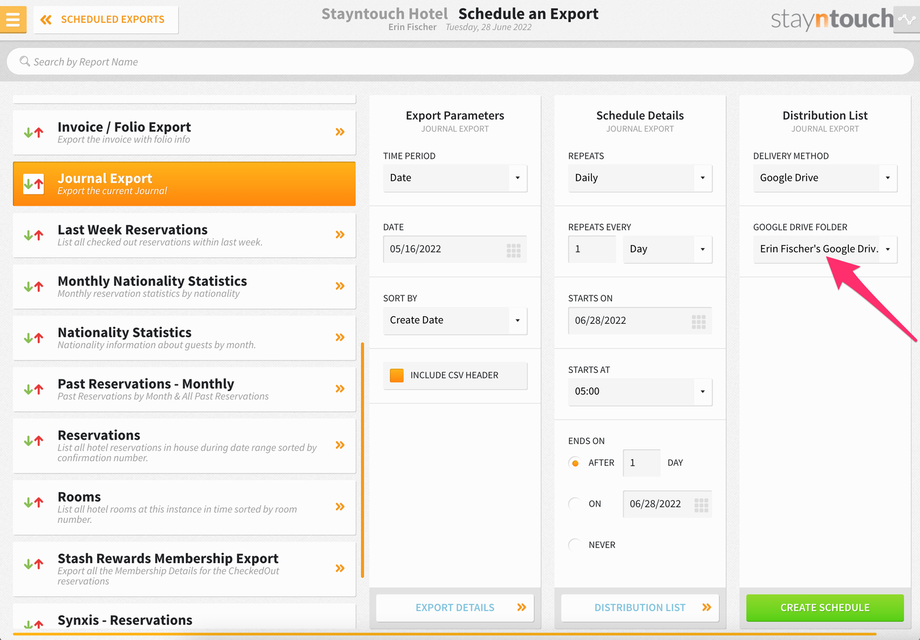Click the Rooms export arrows icon

point(33,502)
